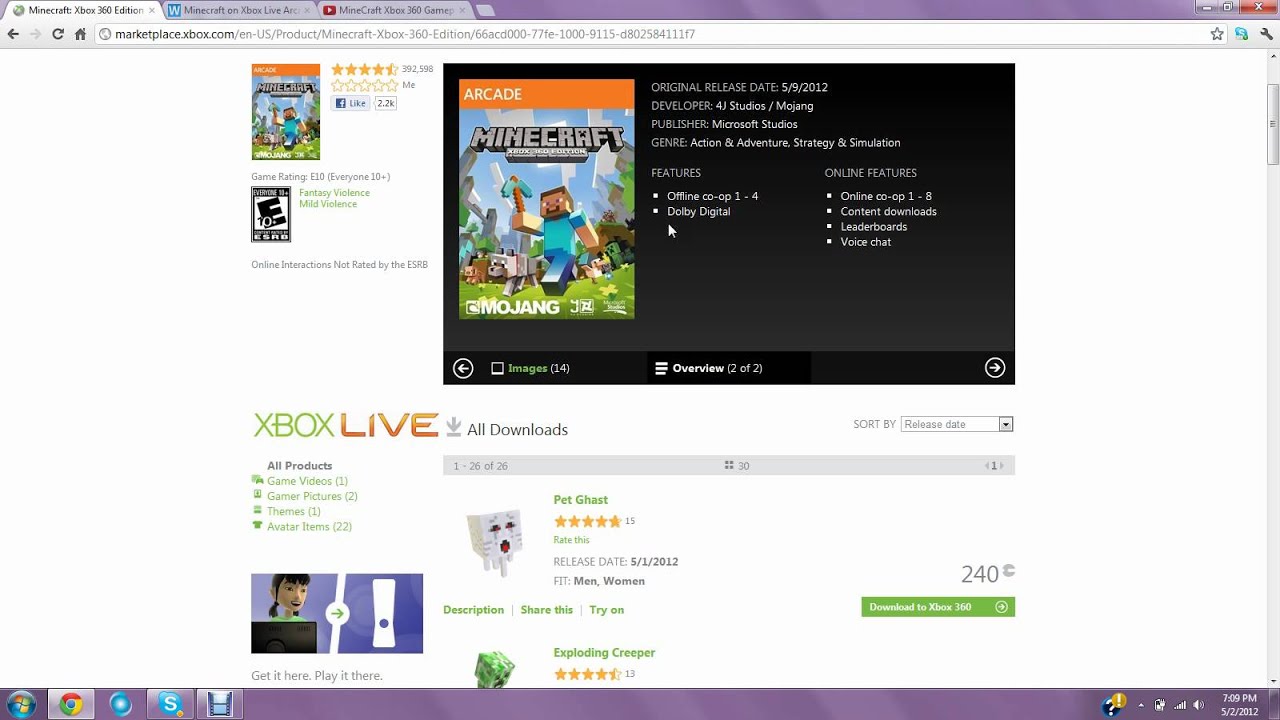Show hidden system tray icons
Viewport: 1280px width, 720px height.
(x=1141, y=705)
